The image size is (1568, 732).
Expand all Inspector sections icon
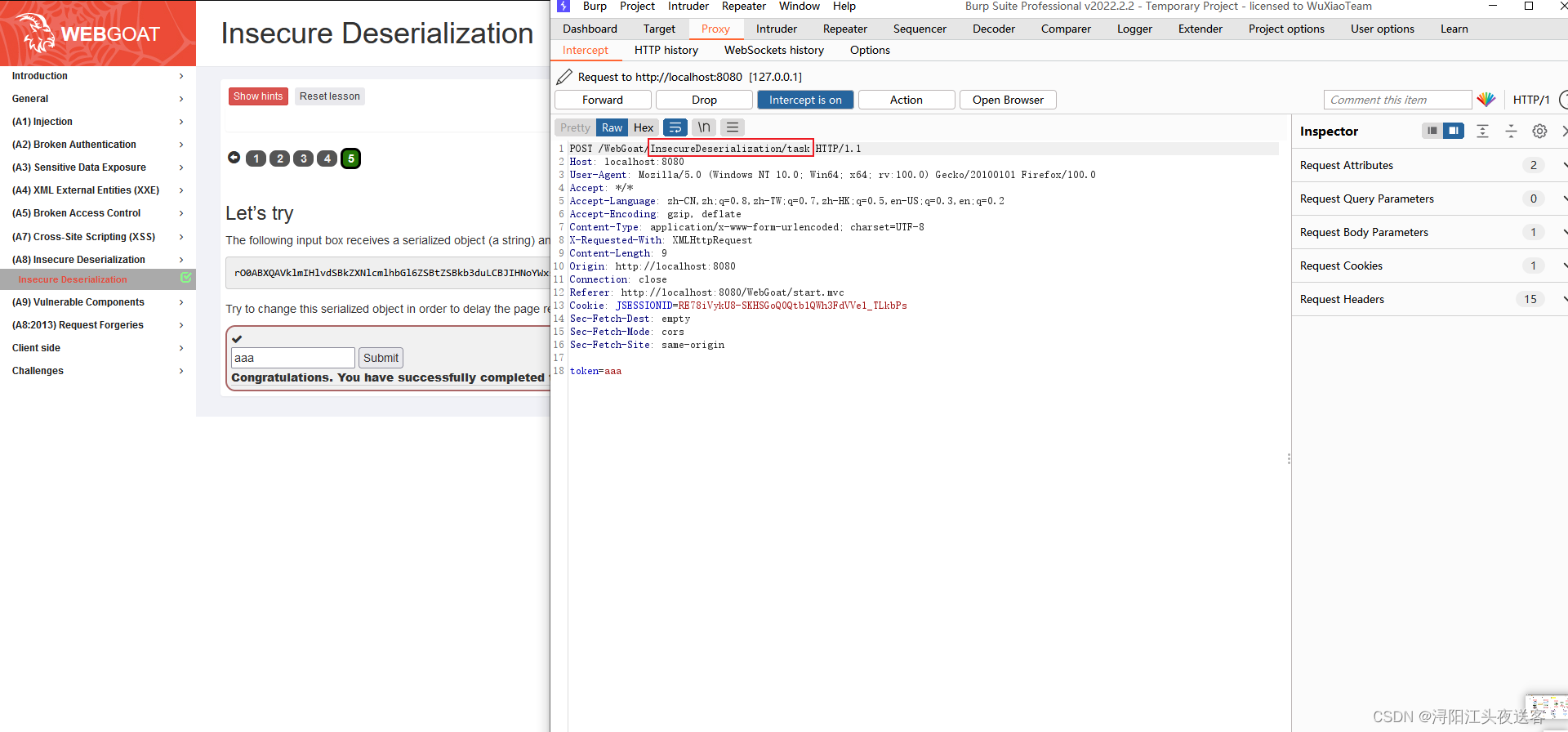click(x=1483, y=131)
